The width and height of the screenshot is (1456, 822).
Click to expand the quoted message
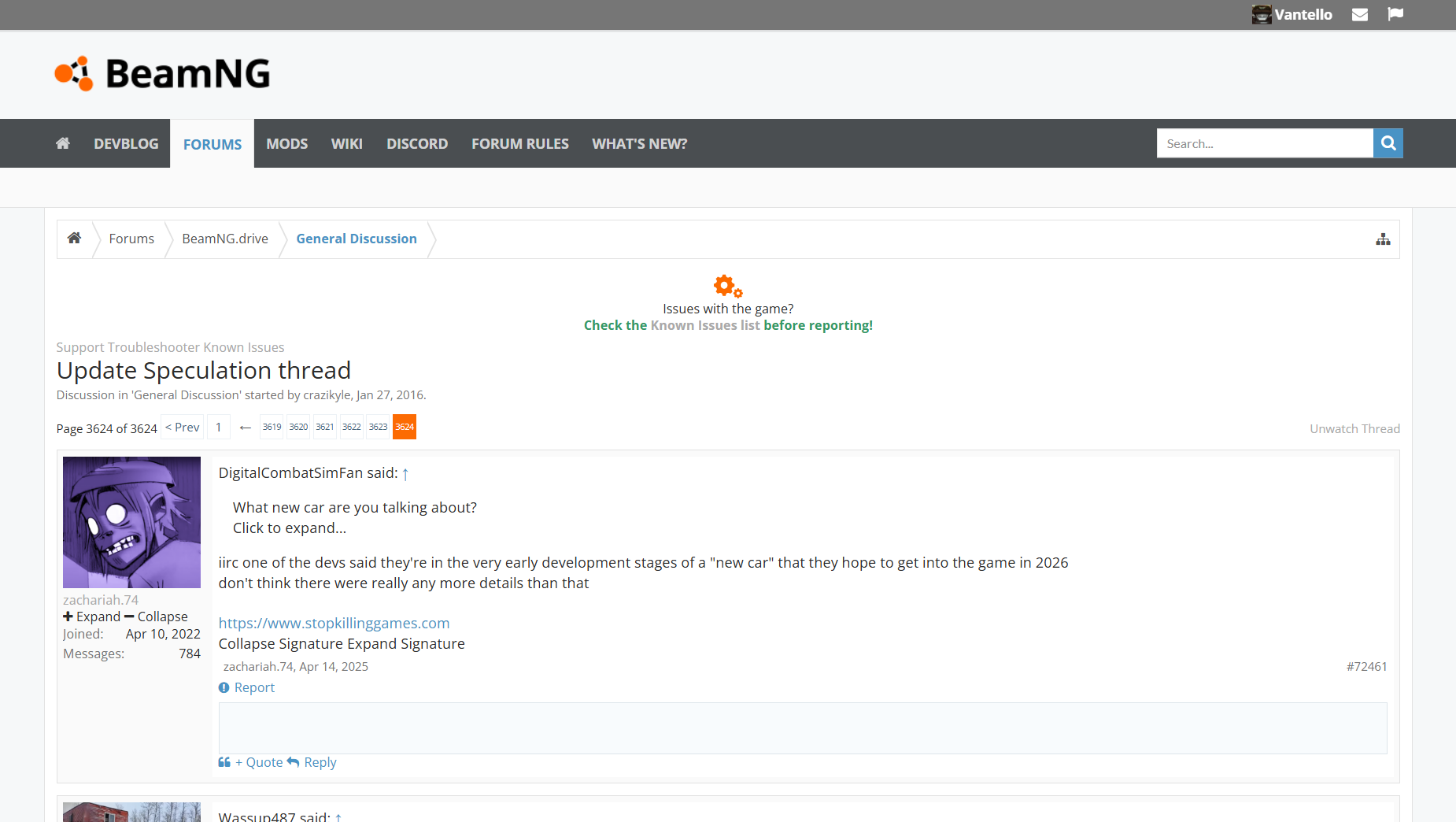290,528
